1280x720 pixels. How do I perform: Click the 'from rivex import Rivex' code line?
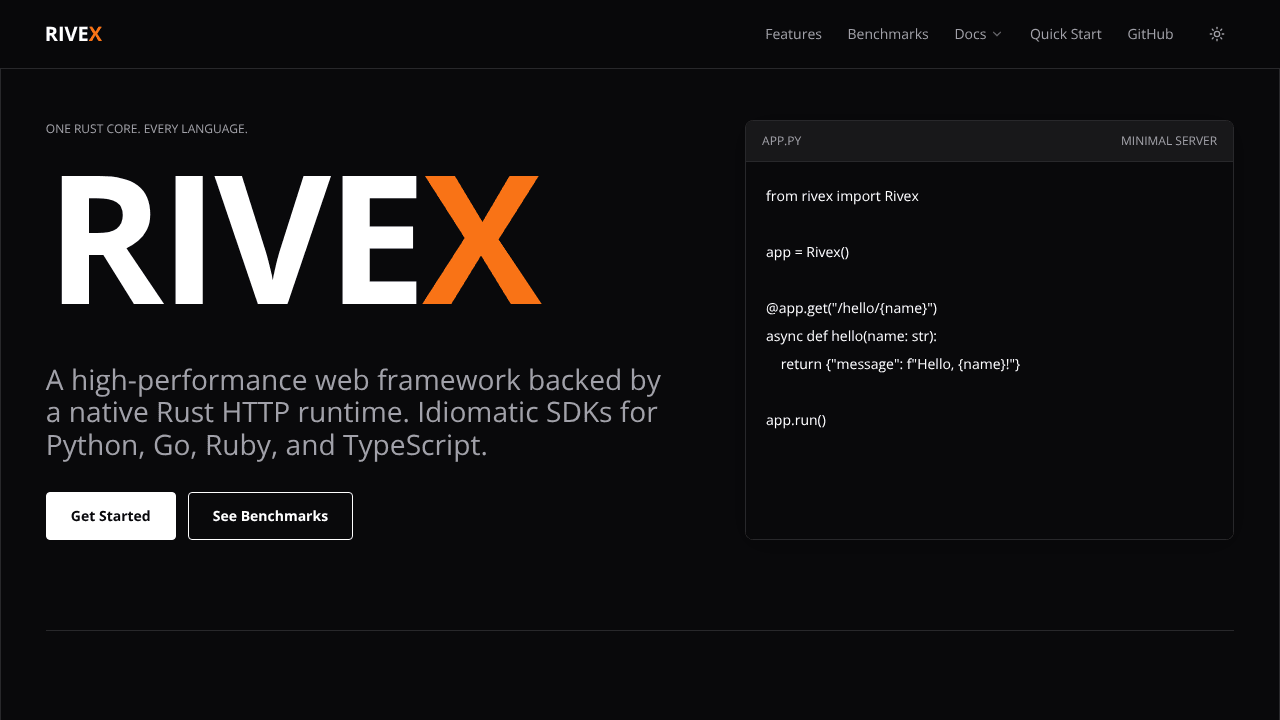[x=842, y=196]
